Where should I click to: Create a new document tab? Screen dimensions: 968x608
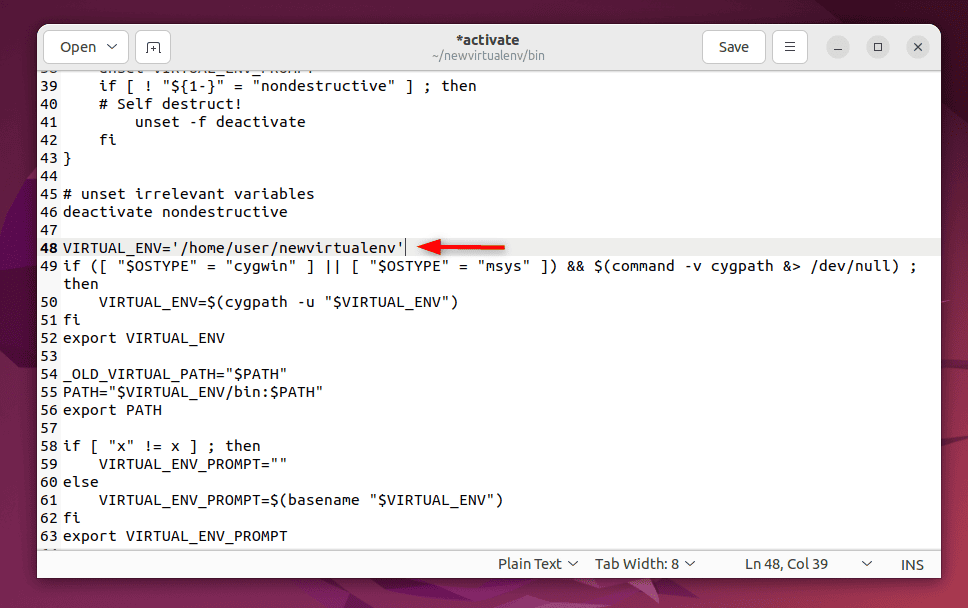(153, 47)
